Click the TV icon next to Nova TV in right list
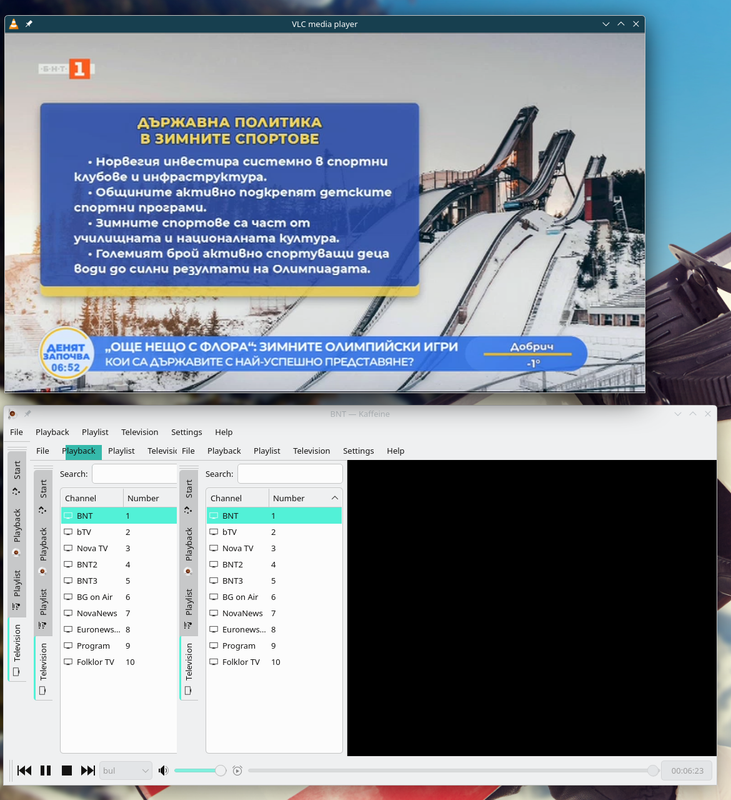Screen dimensions: 731x800 coord(214,548)
